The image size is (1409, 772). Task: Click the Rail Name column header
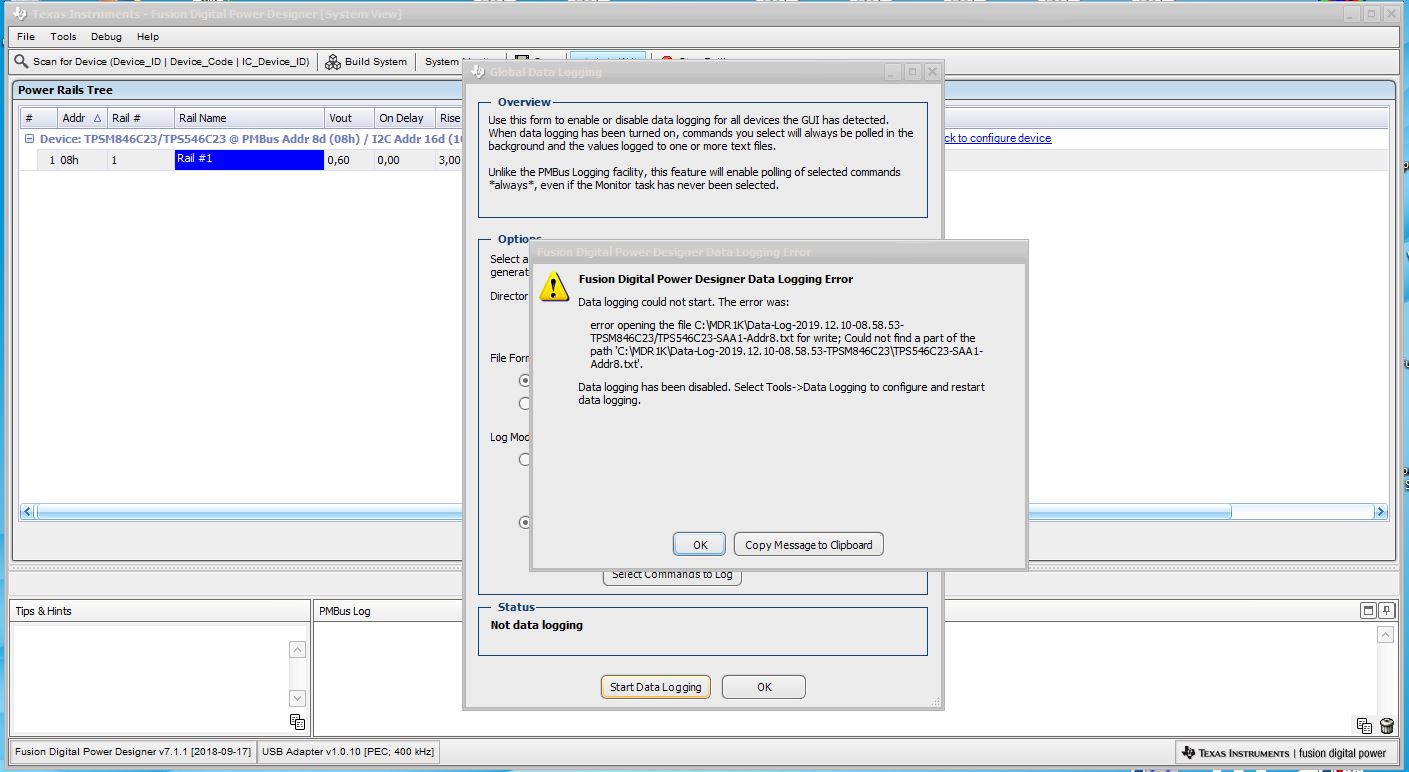[x=249, y=118]
